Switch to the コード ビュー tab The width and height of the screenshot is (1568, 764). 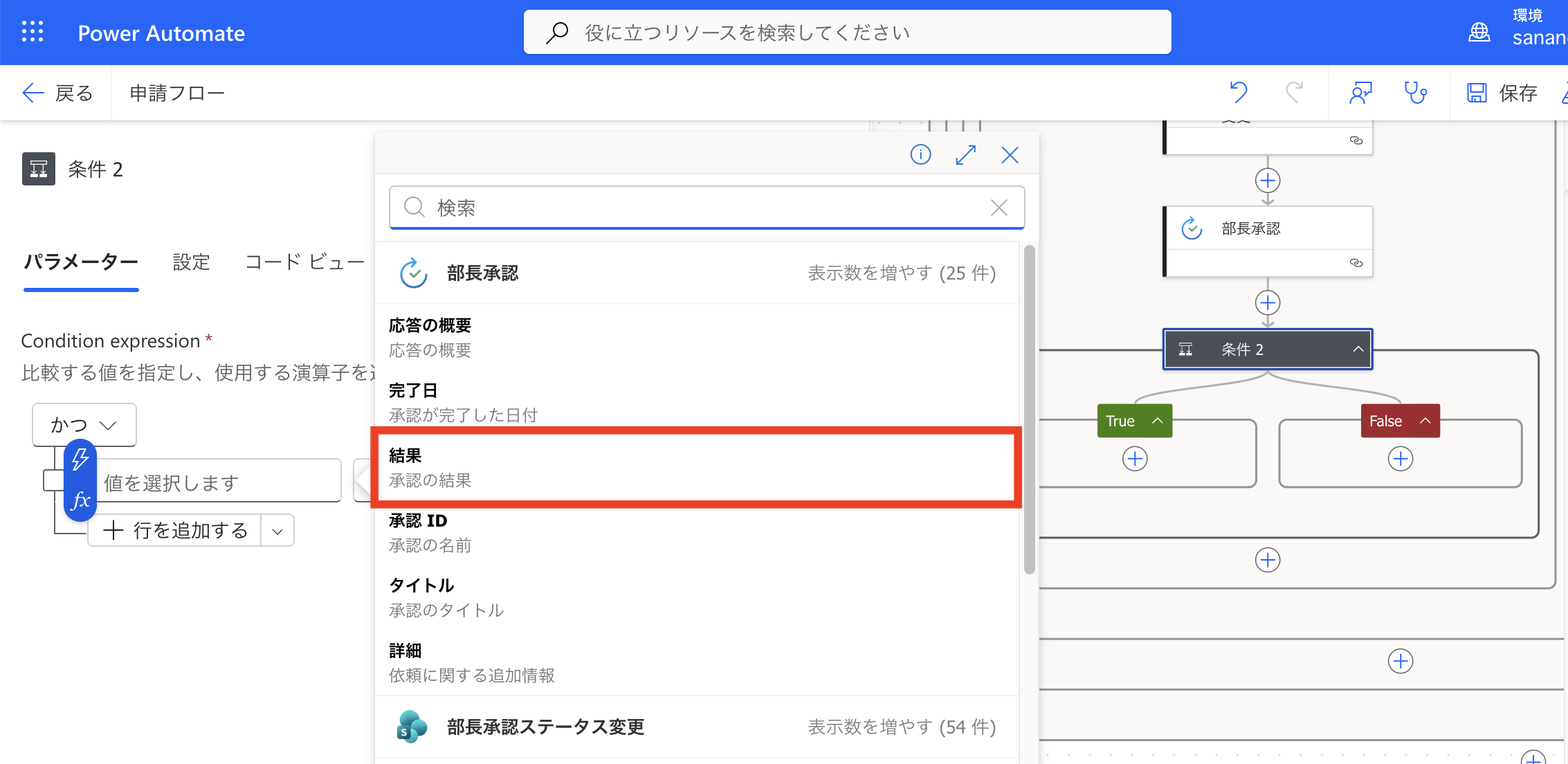304,262
